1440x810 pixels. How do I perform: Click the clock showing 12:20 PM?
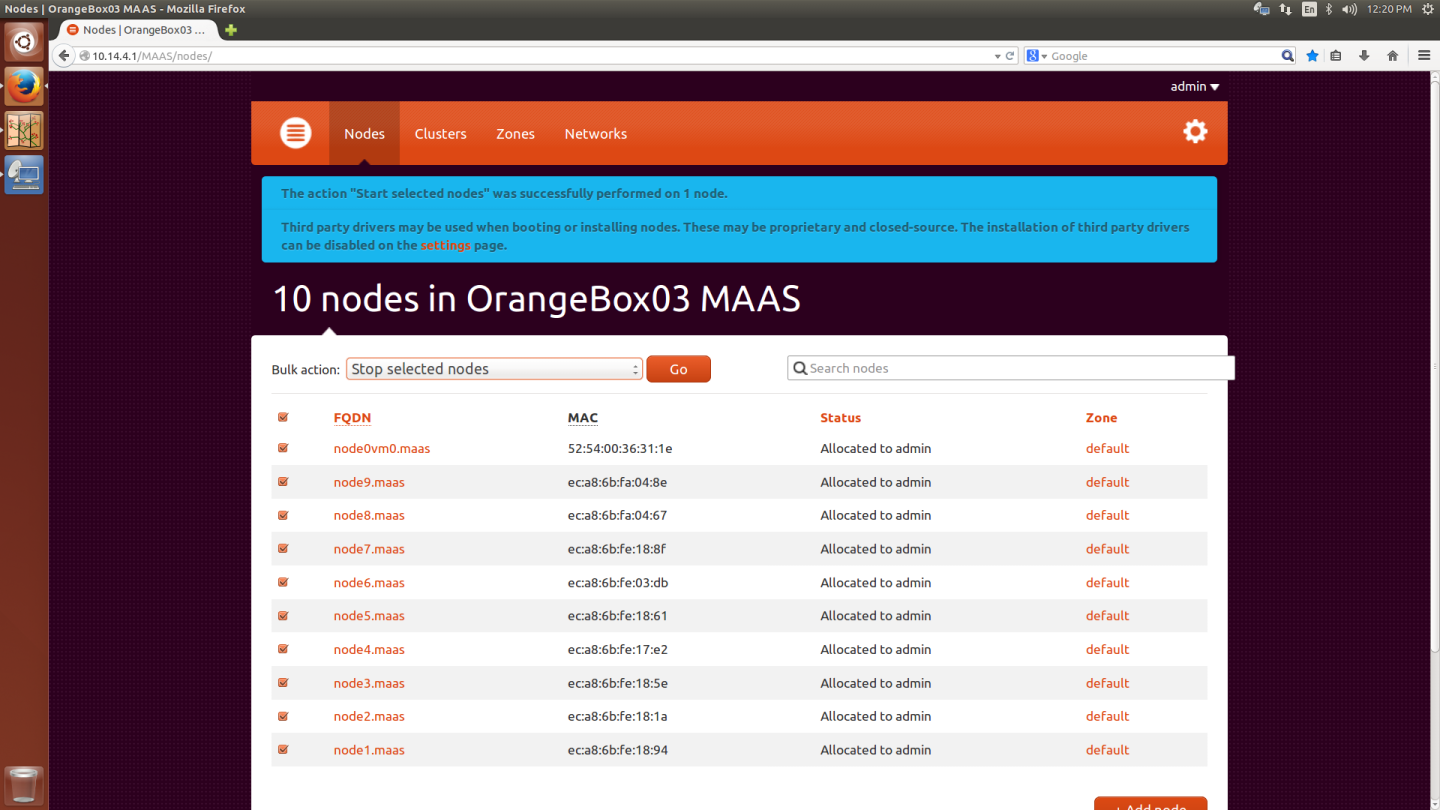pos(1389,9)
